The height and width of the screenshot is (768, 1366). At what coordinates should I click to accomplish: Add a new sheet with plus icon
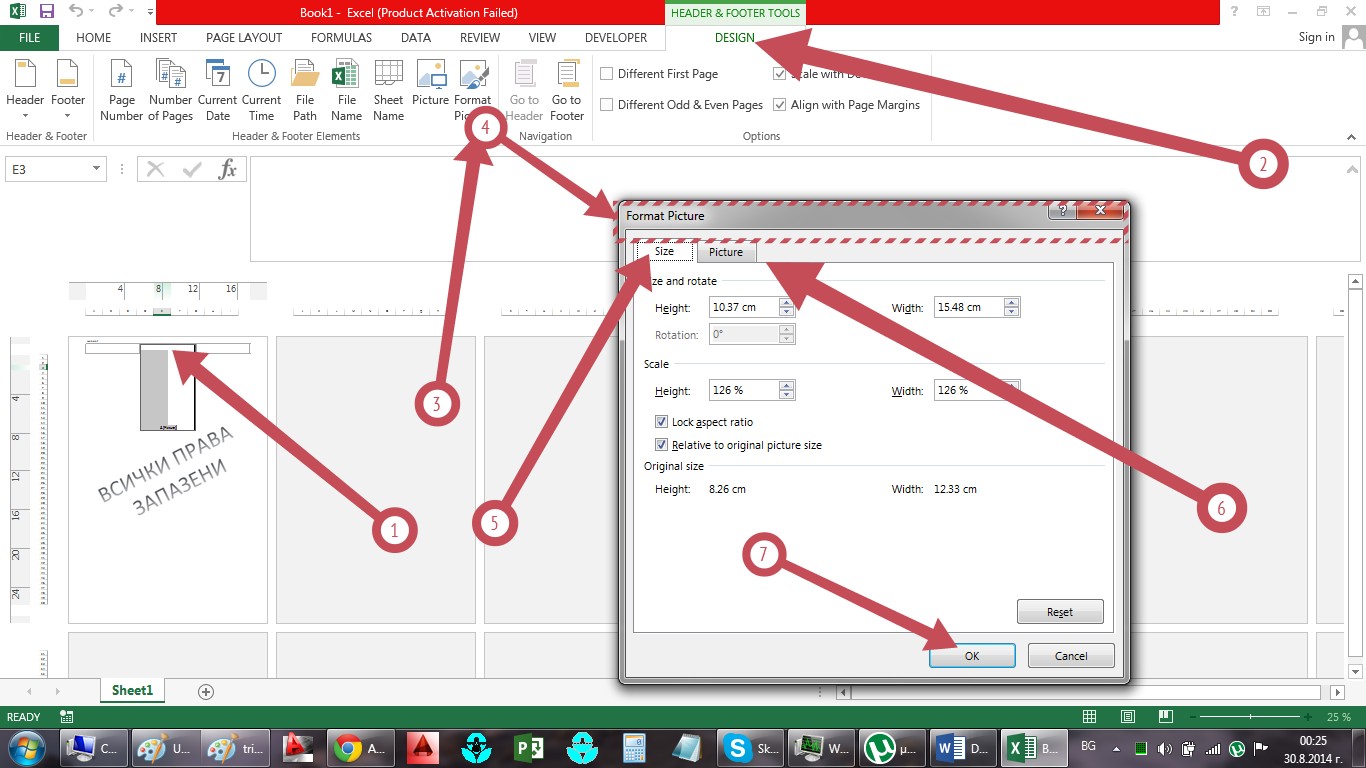206,691
